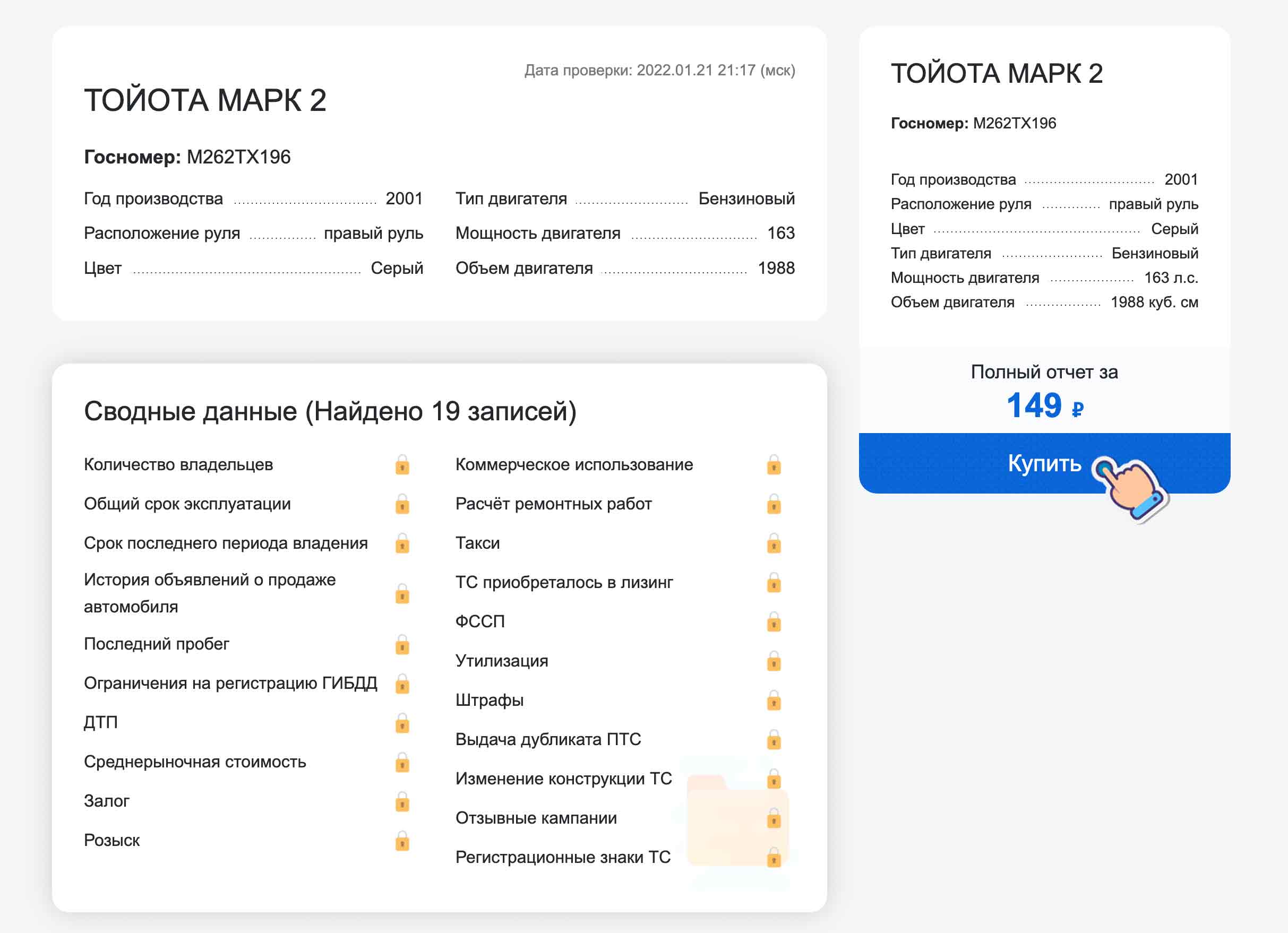This screenshot has width=1288, height=933.
Task: Click lock icon for Выдача дубликата ПТС
Action: point(774,739)
